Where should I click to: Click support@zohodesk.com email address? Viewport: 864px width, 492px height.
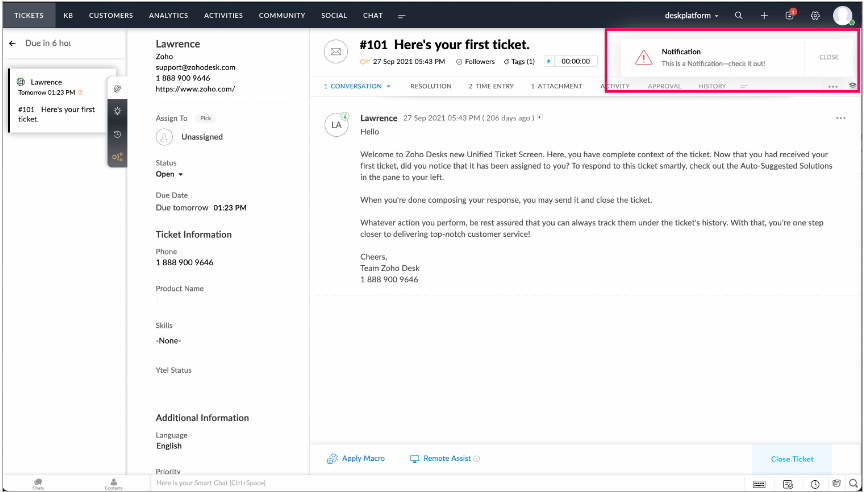[196, 67]
